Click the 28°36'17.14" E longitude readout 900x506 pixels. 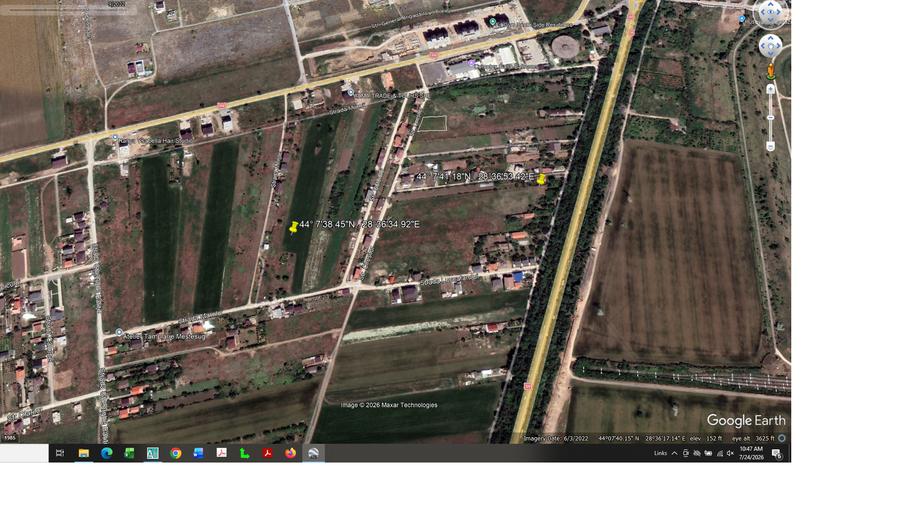coord(665,438)
